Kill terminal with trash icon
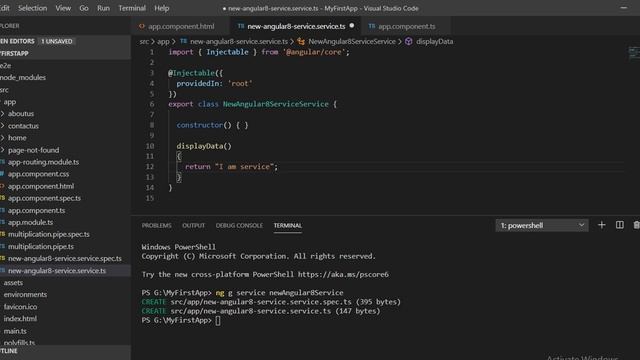The height and width of the screenshot is (360, 640). [636, 225]
